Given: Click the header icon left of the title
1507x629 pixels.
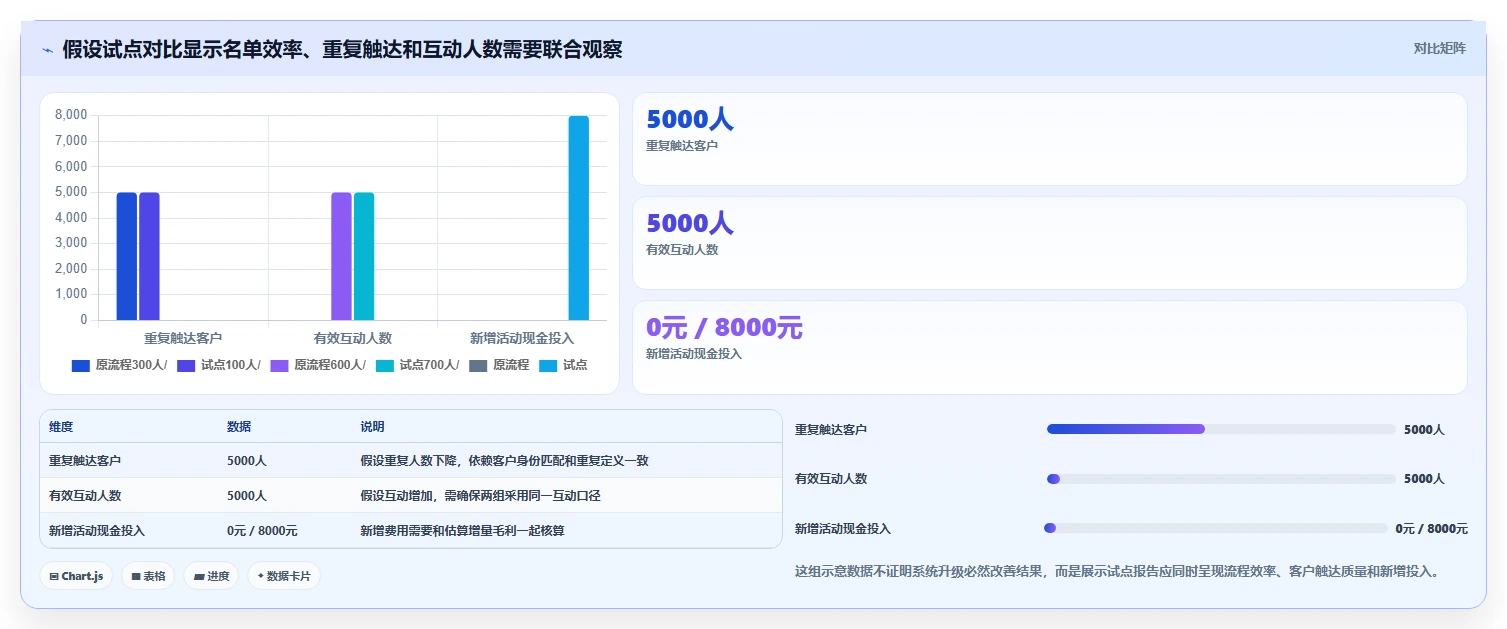Looking at the screenshot, I should (x=47, y=50).
